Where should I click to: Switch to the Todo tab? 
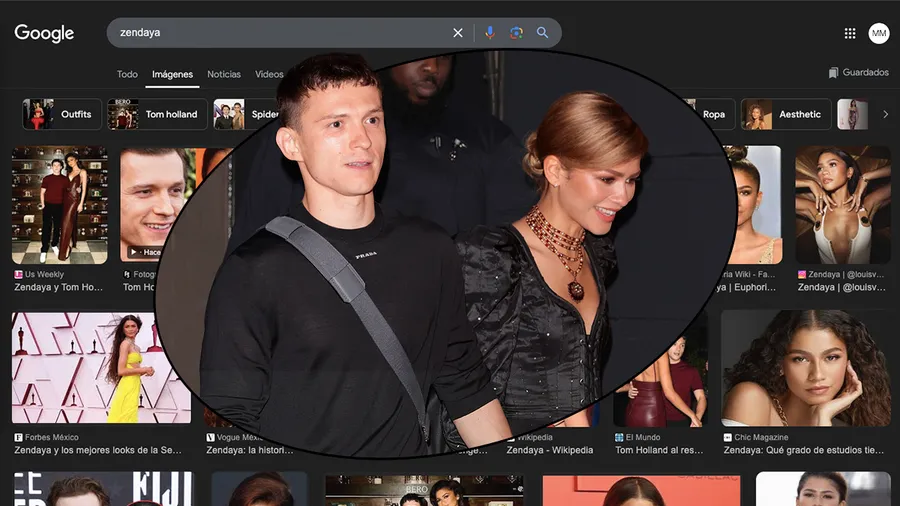pyautogui.click(x=127, y=74)
